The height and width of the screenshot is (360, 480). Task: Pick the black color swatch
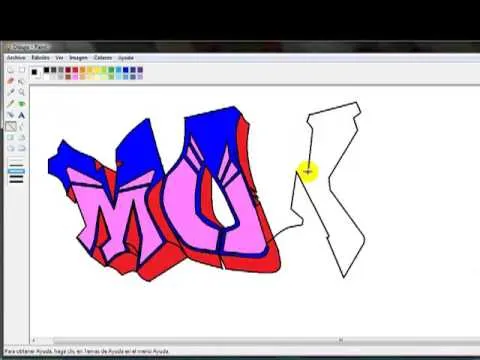[x=46, y=70]
